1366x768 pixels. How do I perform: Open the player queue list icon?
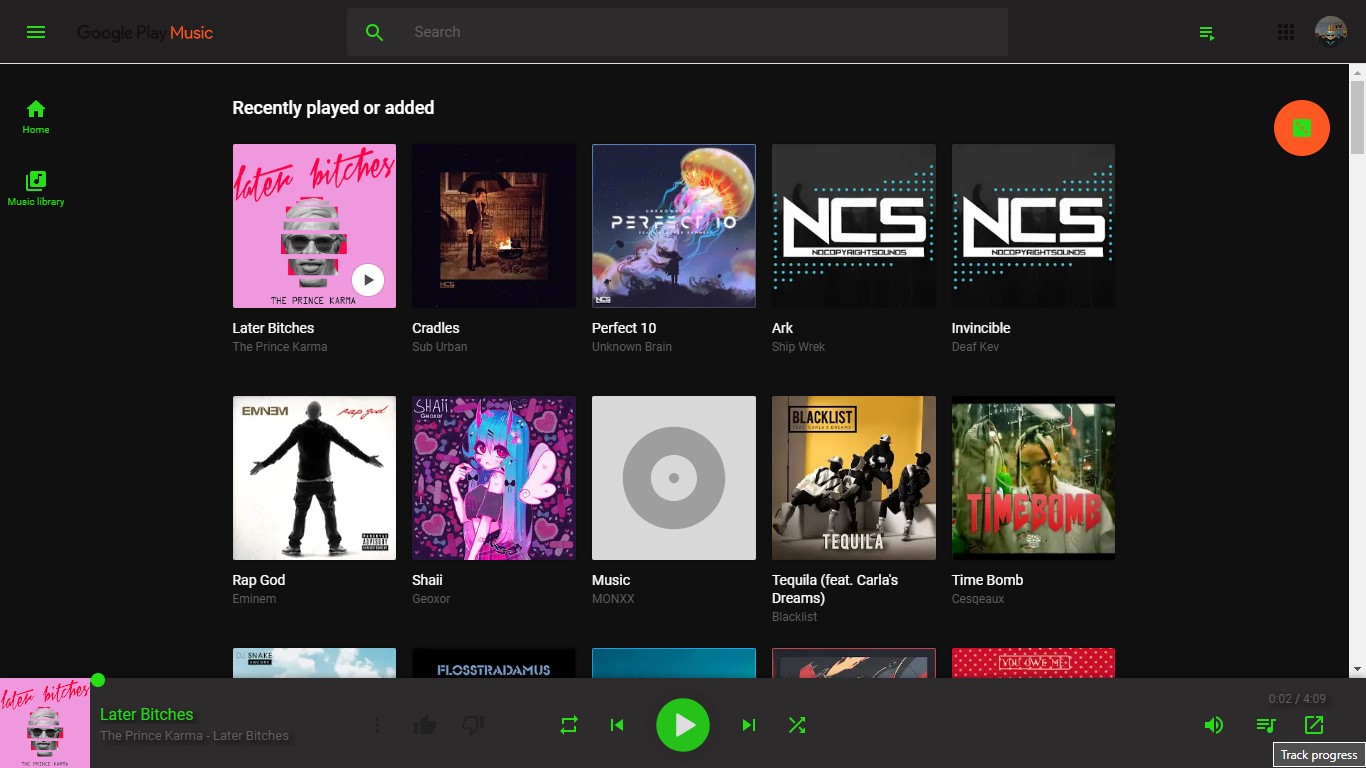point(1266,725)
